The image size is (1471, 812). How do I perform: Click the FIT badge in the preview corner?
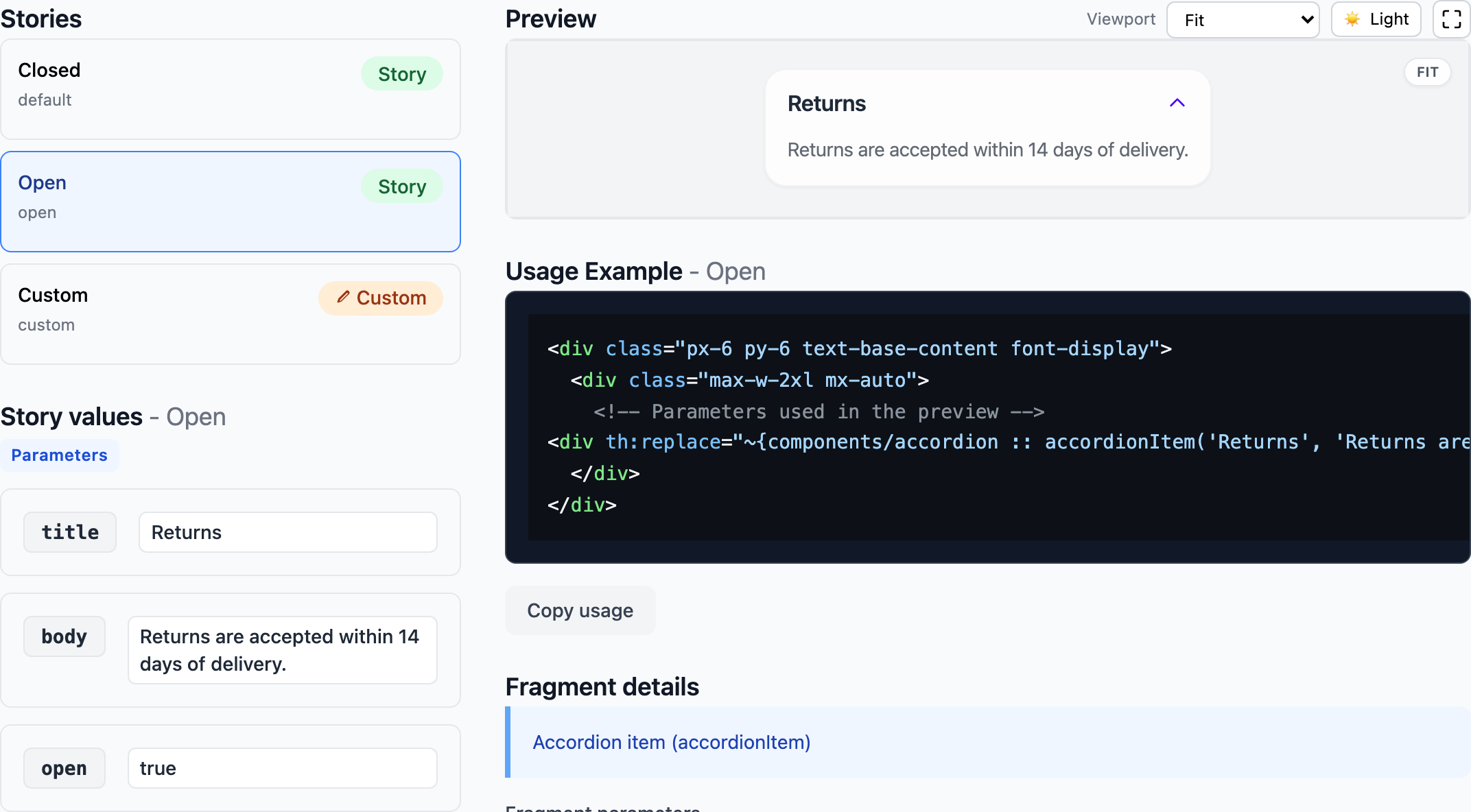1427,72
